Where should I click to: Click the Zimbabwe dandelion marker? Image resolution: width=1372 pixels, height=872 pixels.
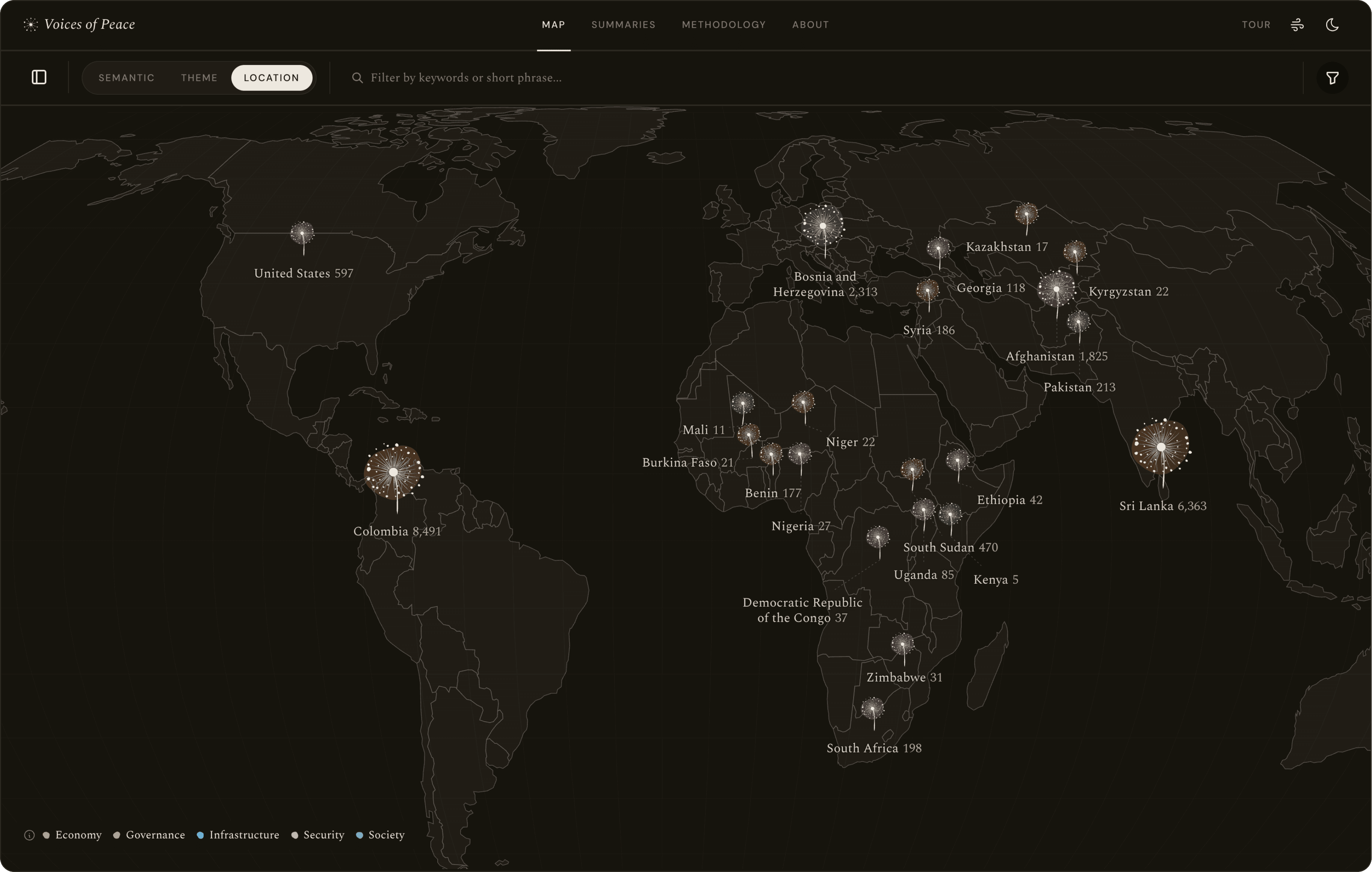[902, 645]
